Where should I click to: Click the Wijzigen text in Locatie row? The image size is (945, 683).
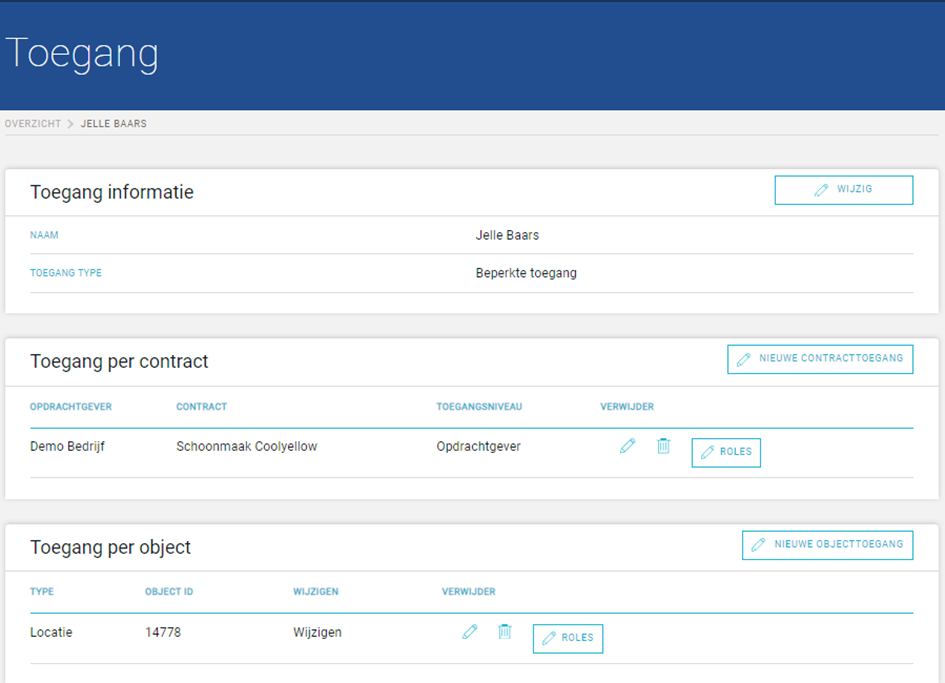[318, 632]
